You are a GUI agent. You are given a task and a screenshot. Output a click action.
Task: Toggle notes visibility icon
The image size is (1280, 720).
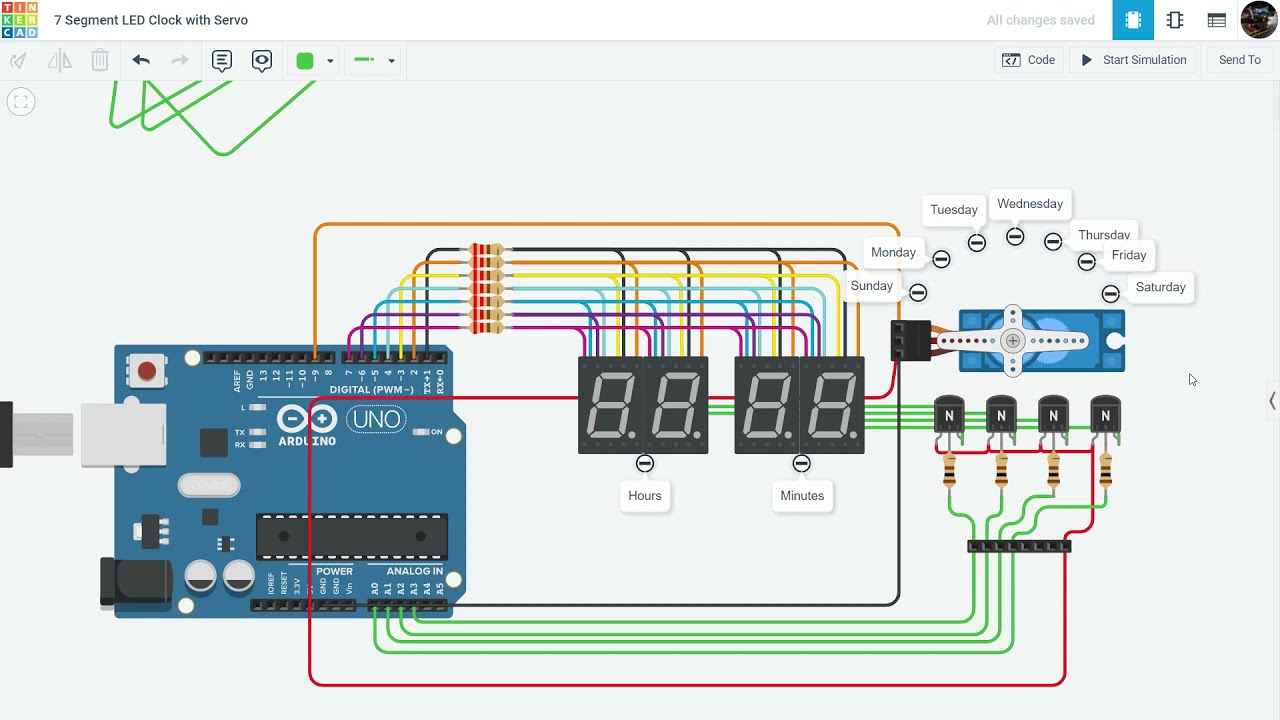(x=262, y=61)
